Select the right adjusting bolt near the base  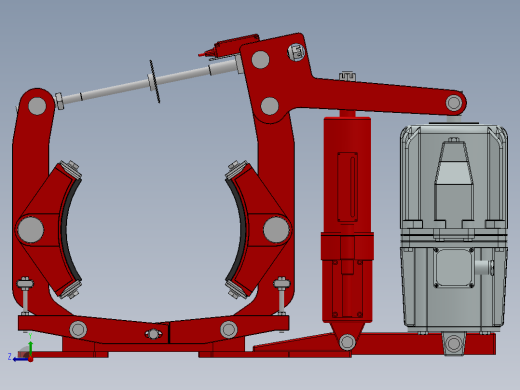pos(282,296)
